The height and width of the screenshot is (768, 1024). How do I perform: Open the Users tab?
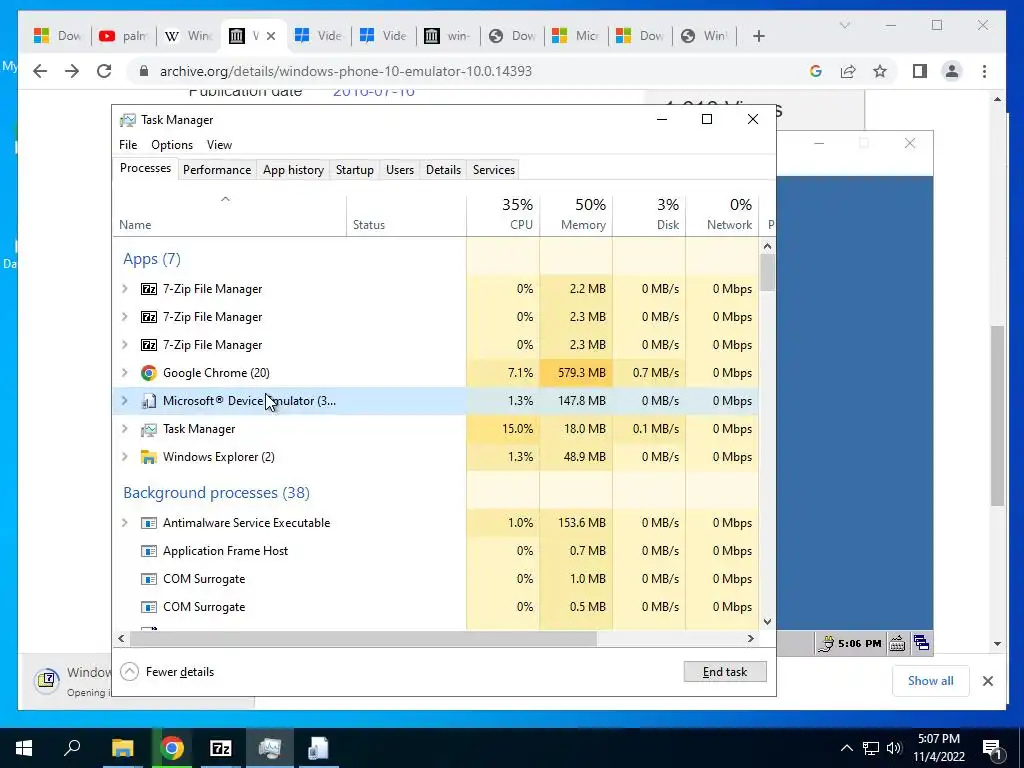400,170
